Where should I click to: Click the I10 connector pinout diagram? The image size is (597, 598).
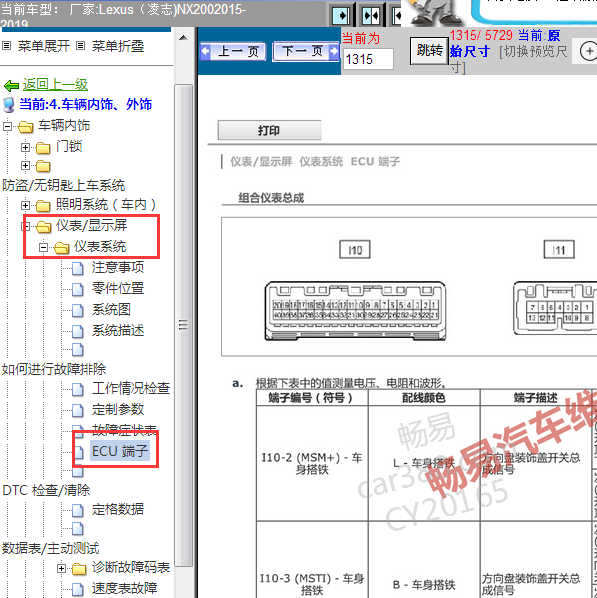355,311
